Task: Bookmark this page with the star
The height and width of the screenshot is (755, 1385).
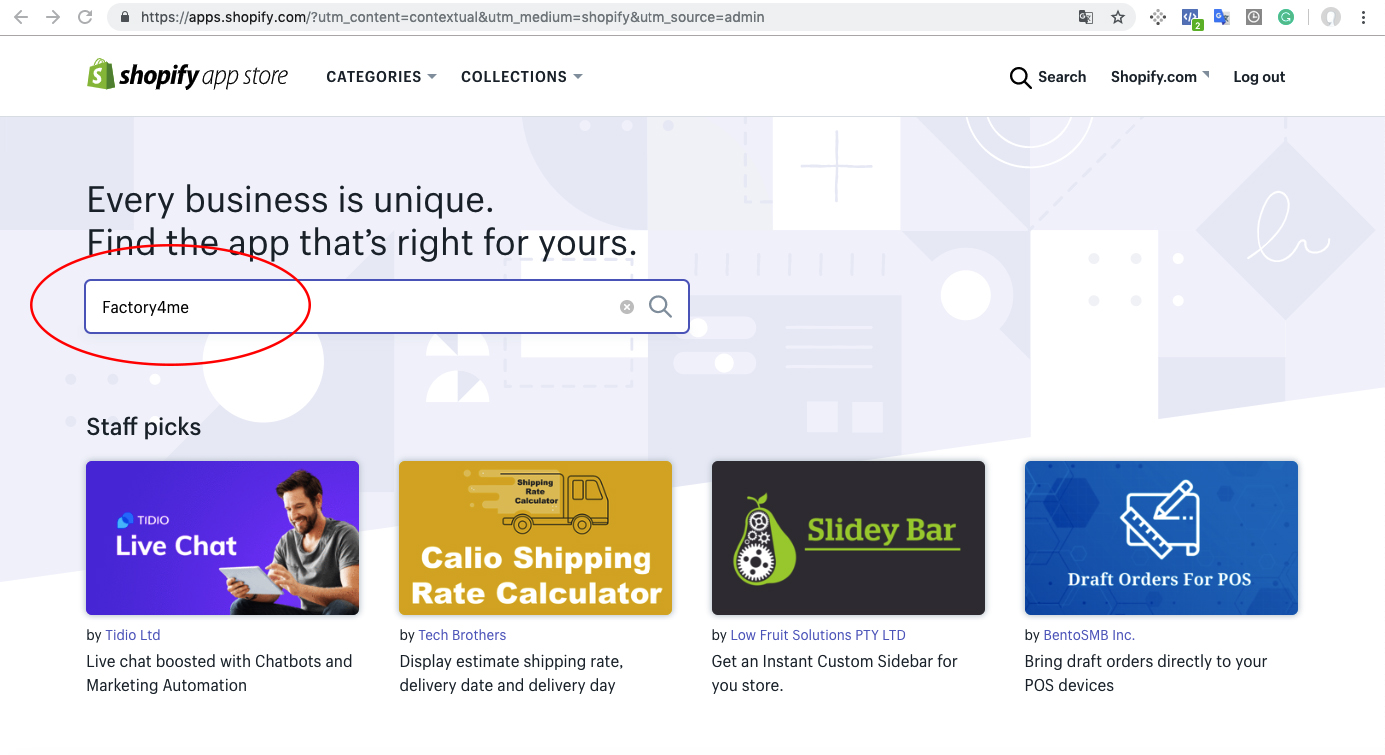Action: tap(1118, 17)
